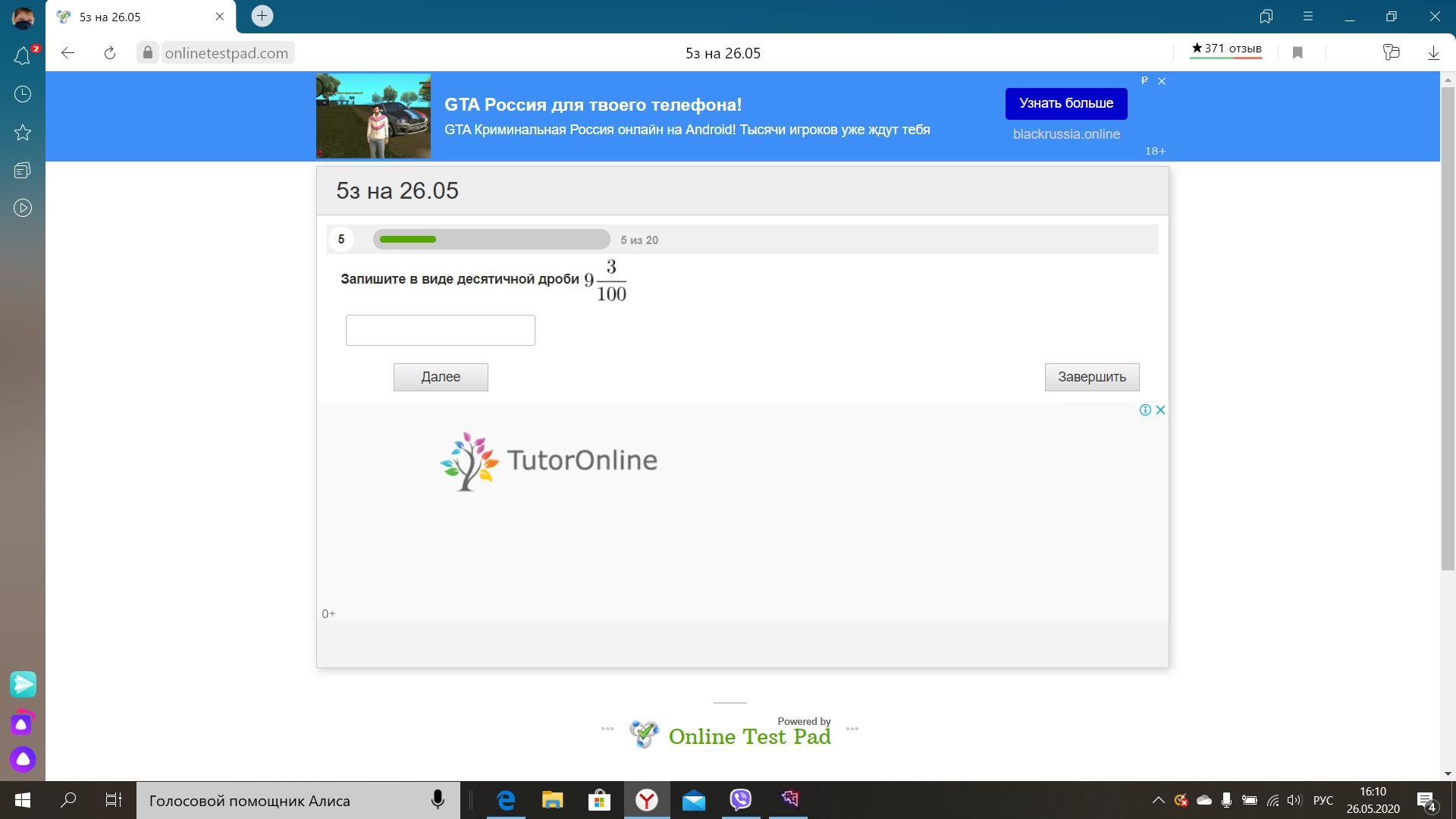Click the answer input field
Screen dimensions: 1456x819
[440, 330]
